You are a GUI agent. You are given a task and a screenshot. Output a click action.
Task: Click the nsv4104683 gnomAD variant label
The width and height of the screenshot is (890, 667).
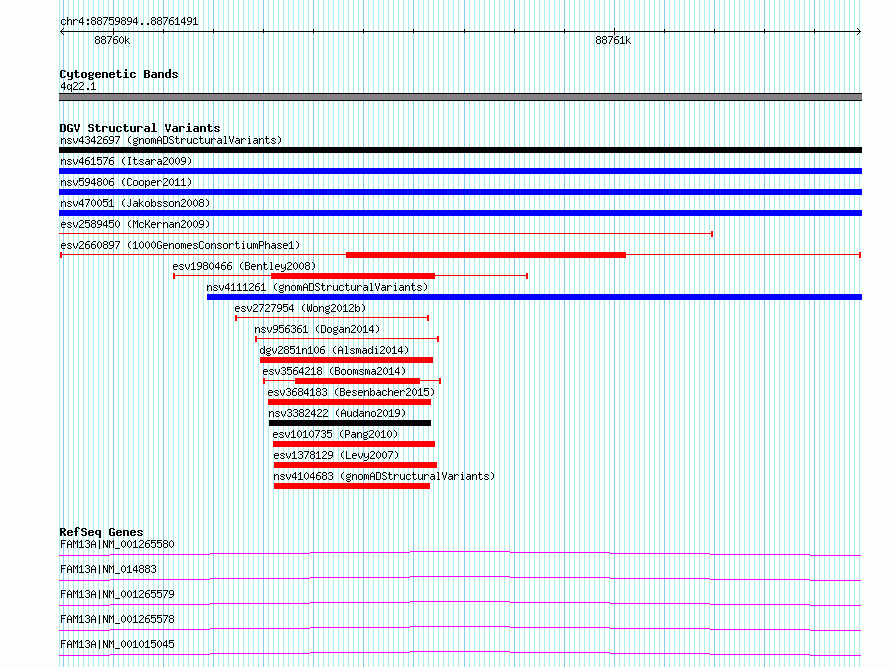[384, 476]
